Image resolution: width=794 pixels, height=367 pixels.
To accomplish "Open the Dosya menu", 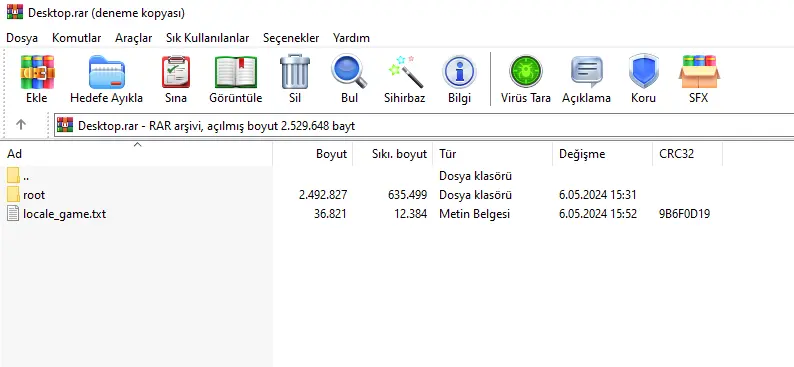I will pos(22,38).
